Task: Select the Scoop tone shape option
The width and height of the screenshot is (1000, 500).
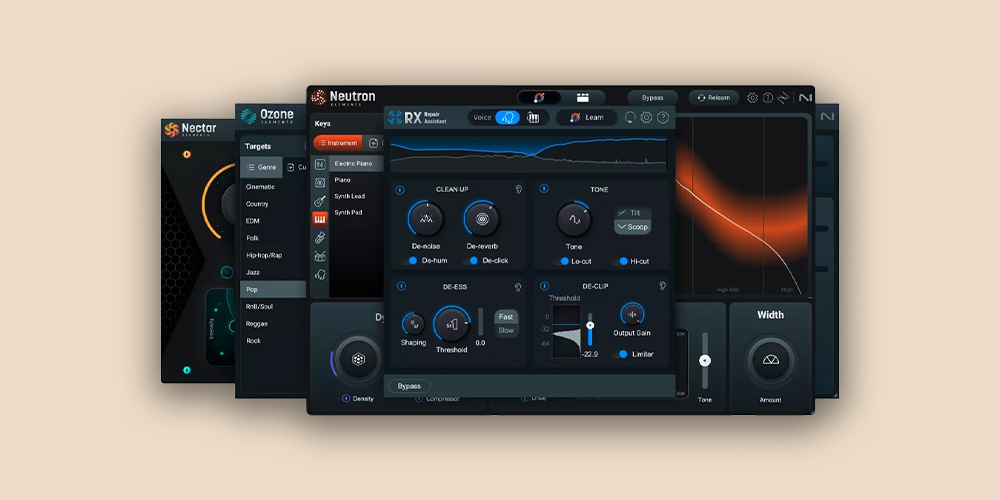Action: point(632,227)
